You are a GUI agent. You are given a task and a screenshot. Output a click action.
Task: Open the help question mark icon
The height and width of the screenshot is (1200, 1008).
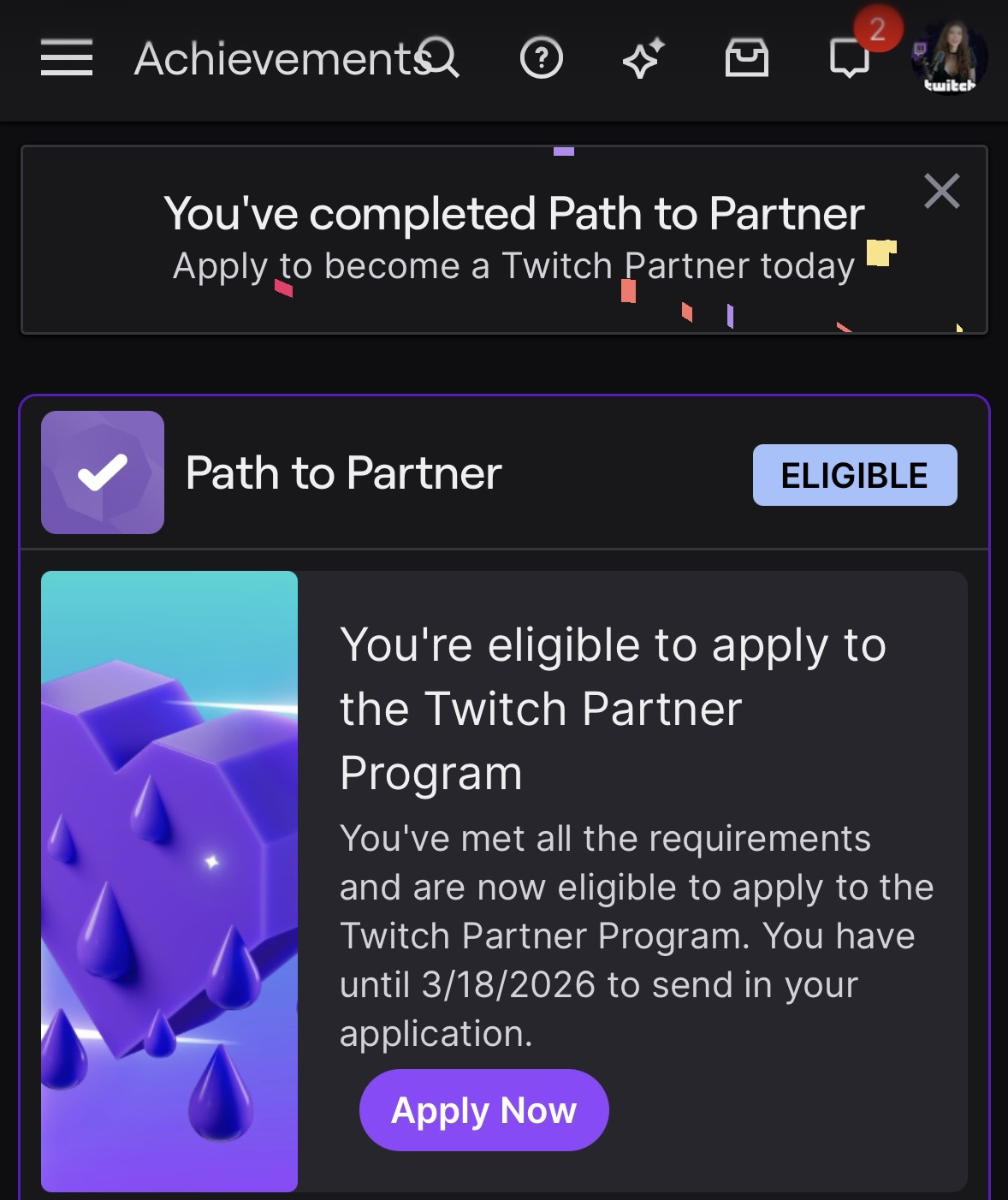(542, 58)
